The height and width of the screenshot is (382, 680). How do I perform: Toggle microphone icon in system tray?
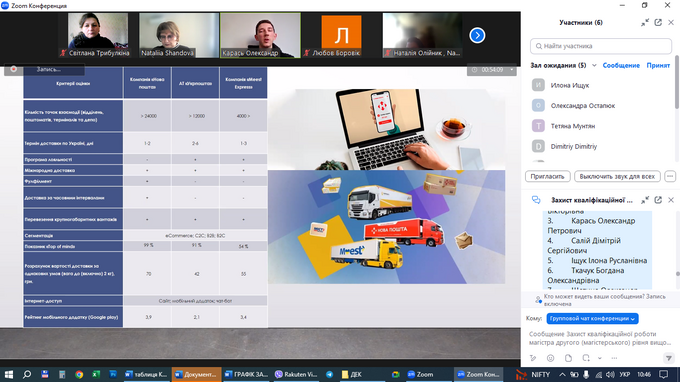586,375
